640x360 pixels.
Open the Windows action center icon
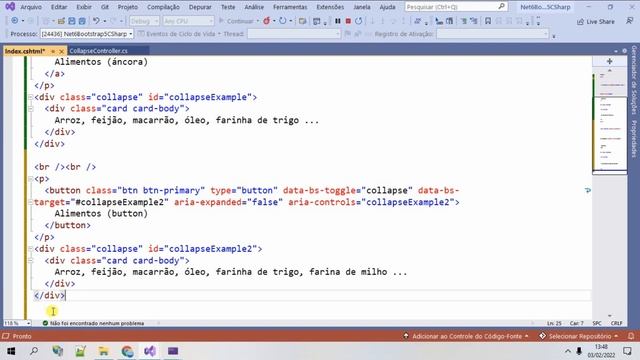(x=627, y=351)
